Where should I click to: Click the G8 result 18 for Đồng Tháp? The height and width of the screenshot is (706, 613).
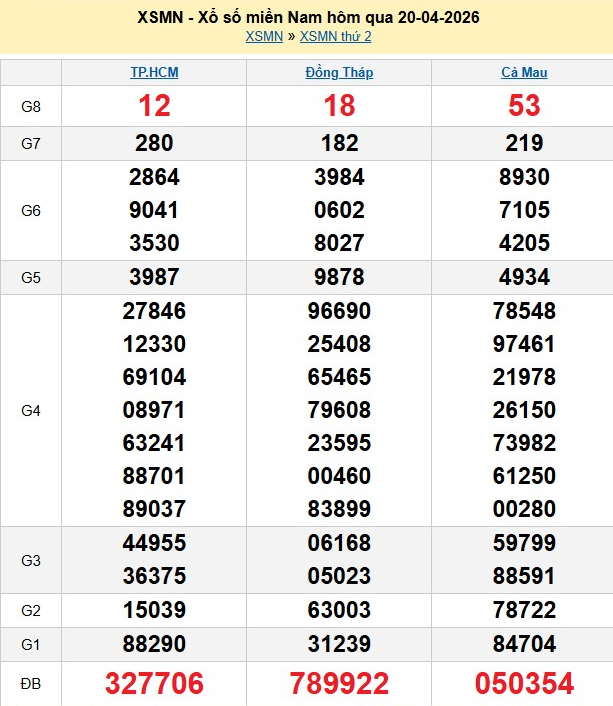[338, 106]
